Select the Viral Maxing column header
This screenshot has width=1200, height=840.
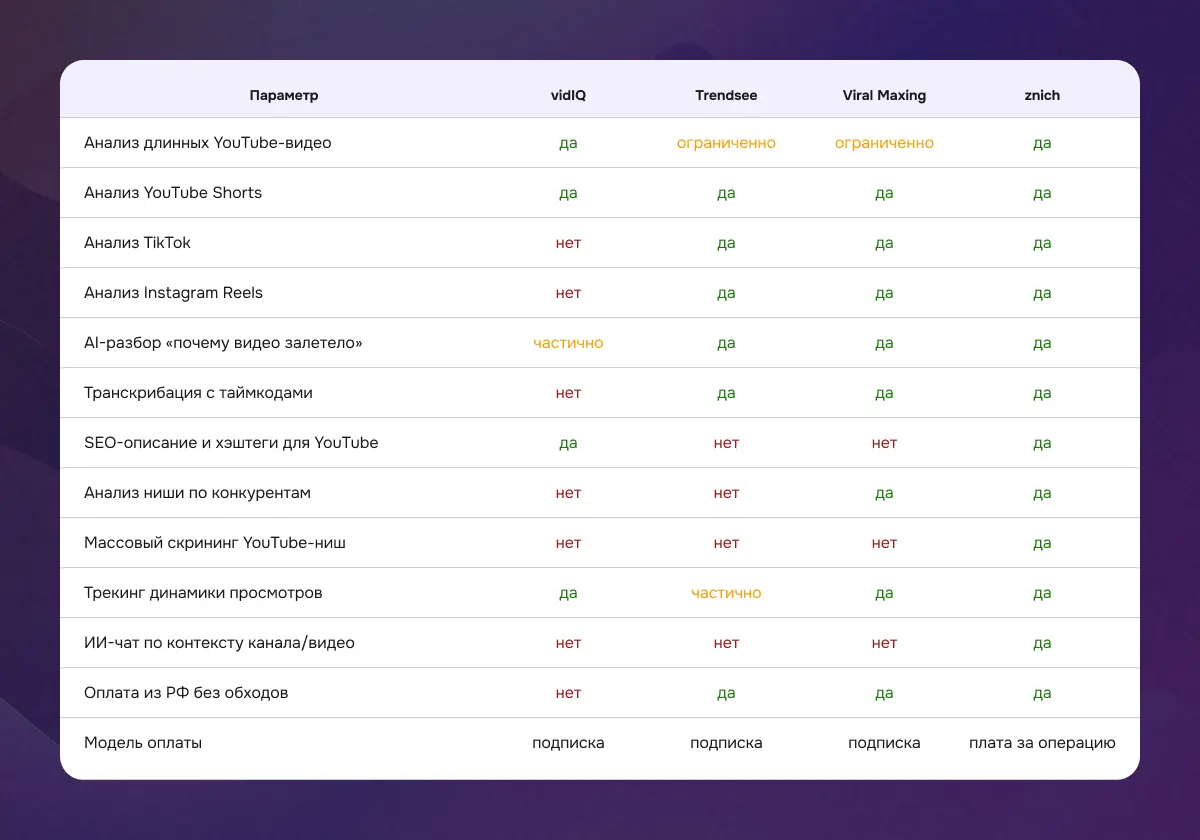(x=884, y=95)
